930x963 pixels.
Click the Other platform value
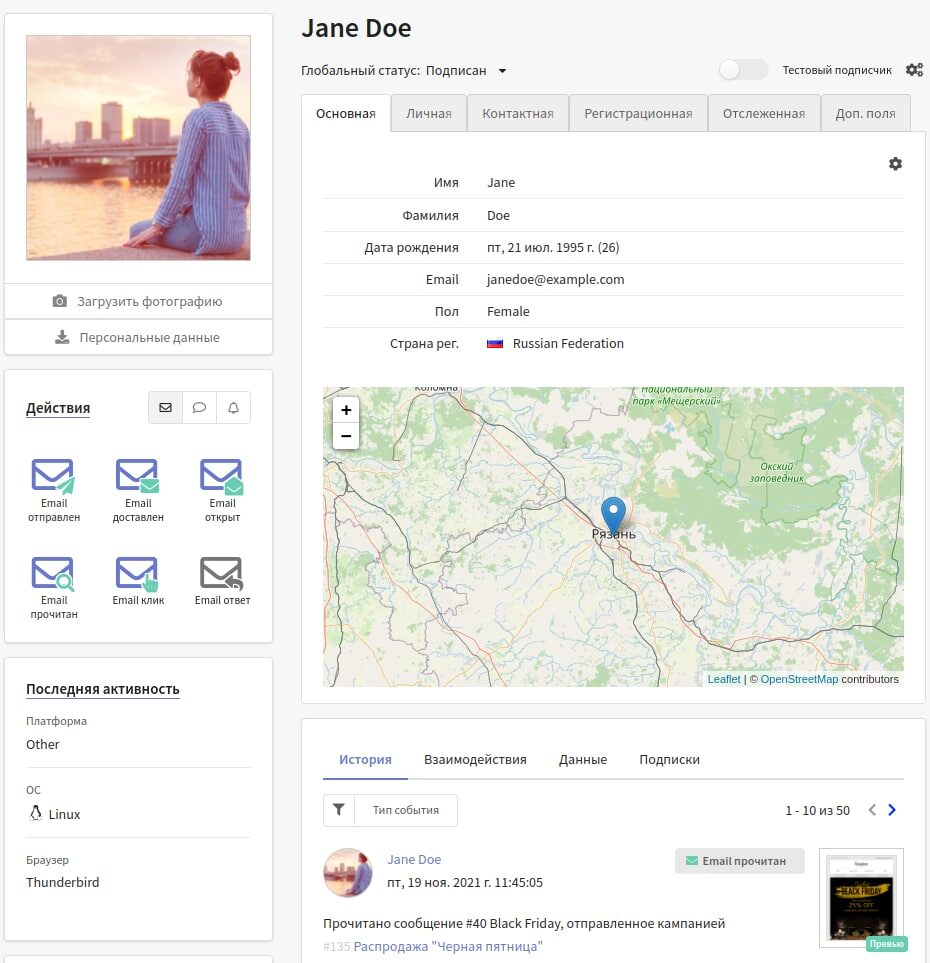coord(42,744)
